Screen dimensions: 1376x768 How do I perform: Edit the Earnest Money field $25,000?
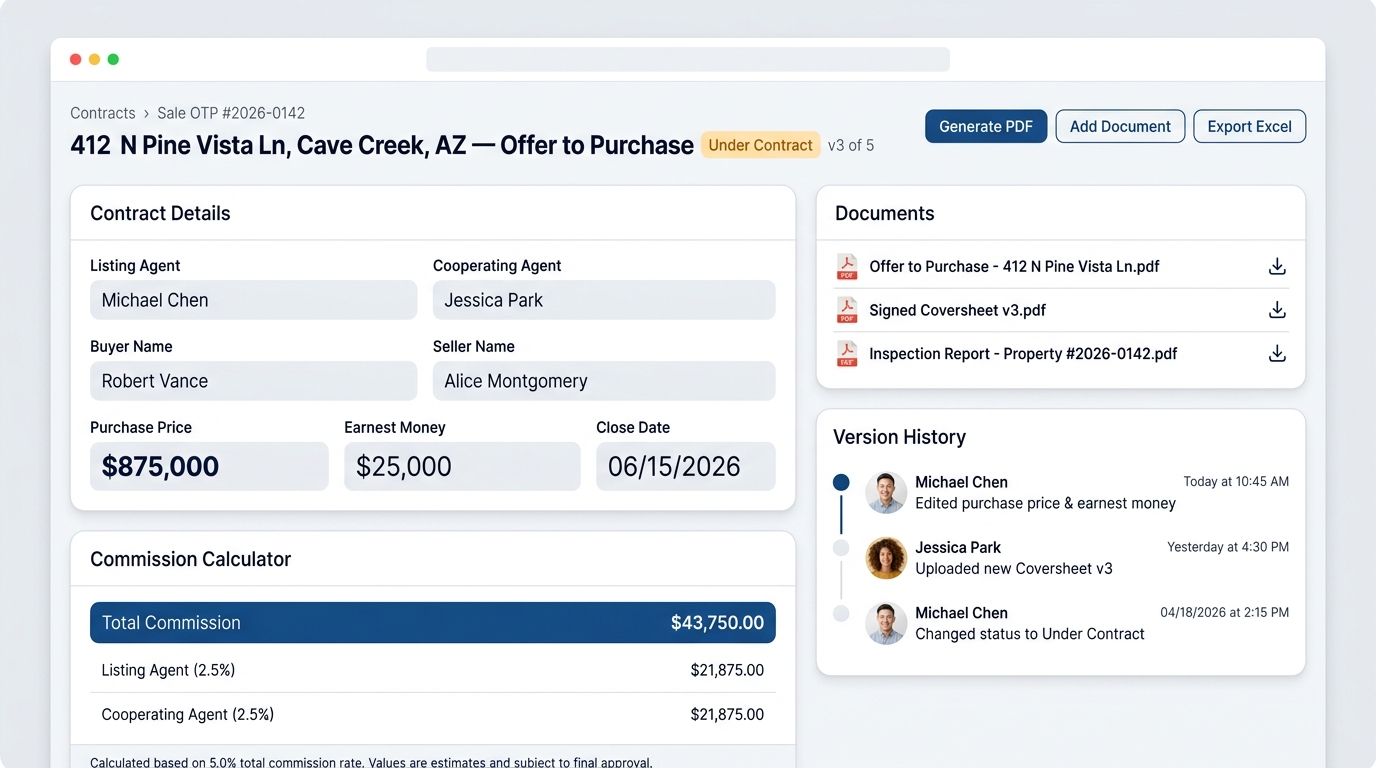[462, 466]
